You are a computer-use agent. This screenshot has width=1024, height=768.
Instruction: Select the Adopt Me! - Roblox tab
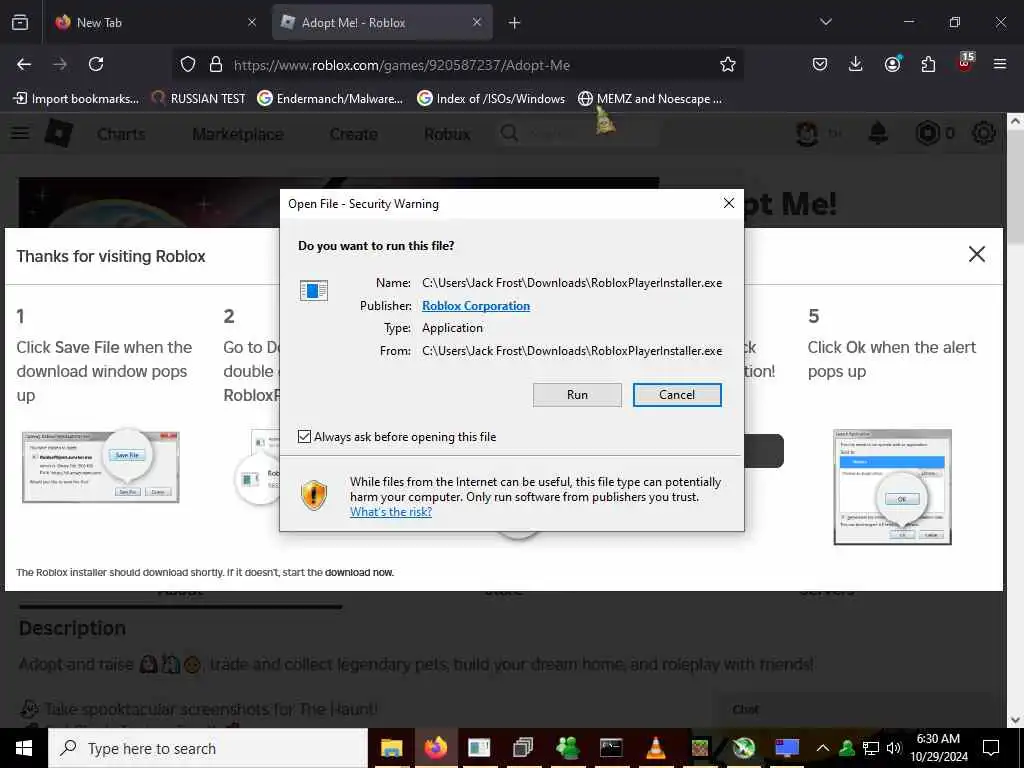[x=382, y=22]
